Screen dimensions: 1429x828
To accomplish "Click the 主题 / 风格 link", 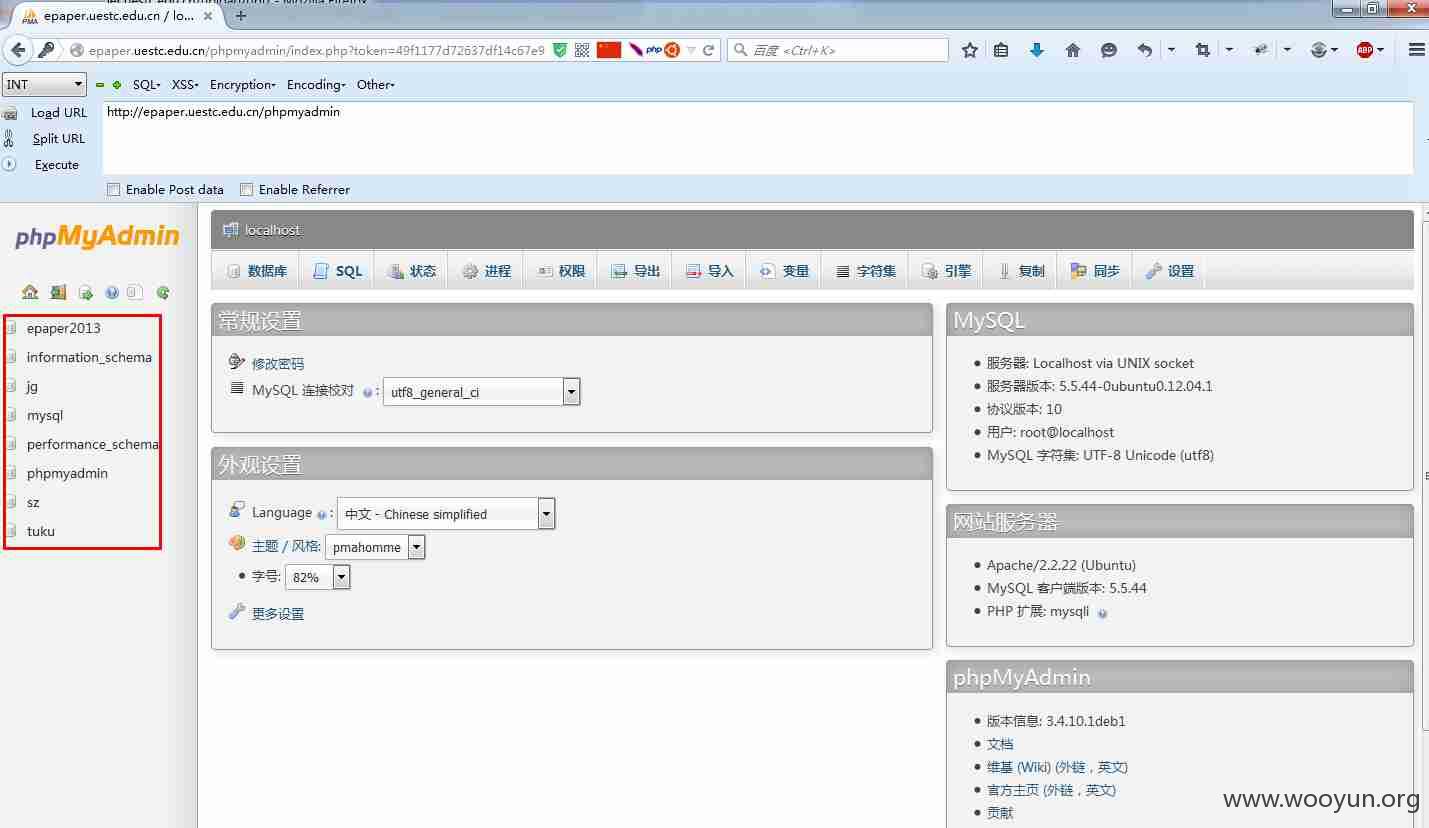I will coord(286,546).
